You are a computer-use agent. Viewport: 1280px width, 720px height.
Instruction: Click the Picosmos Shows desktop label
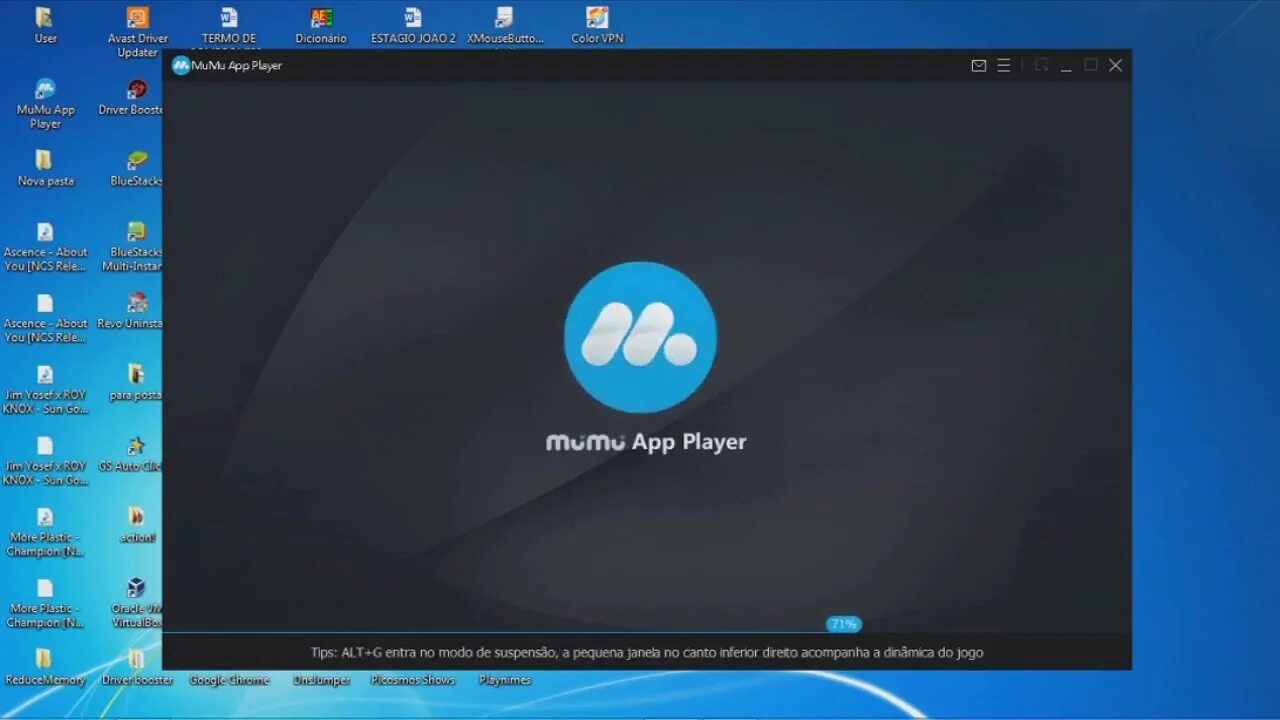point(413,680)
